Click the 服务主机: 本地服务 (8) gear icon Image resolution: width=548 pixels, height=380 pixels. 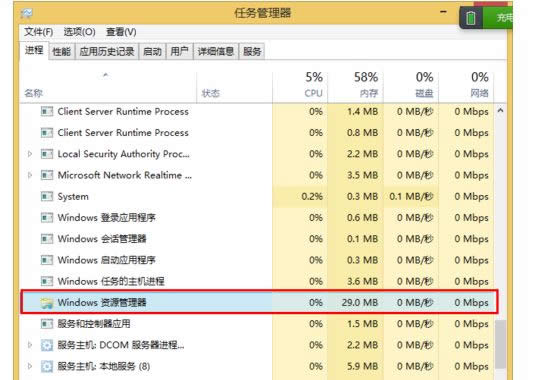tap(47, 366)
